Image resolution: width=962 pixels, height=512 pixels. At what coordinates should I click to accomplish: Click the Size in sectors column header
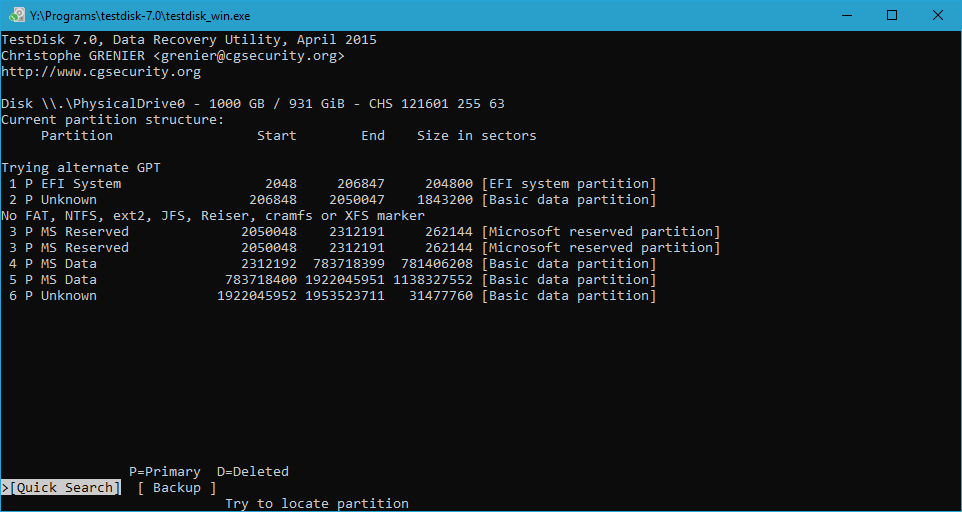point(476,136)
